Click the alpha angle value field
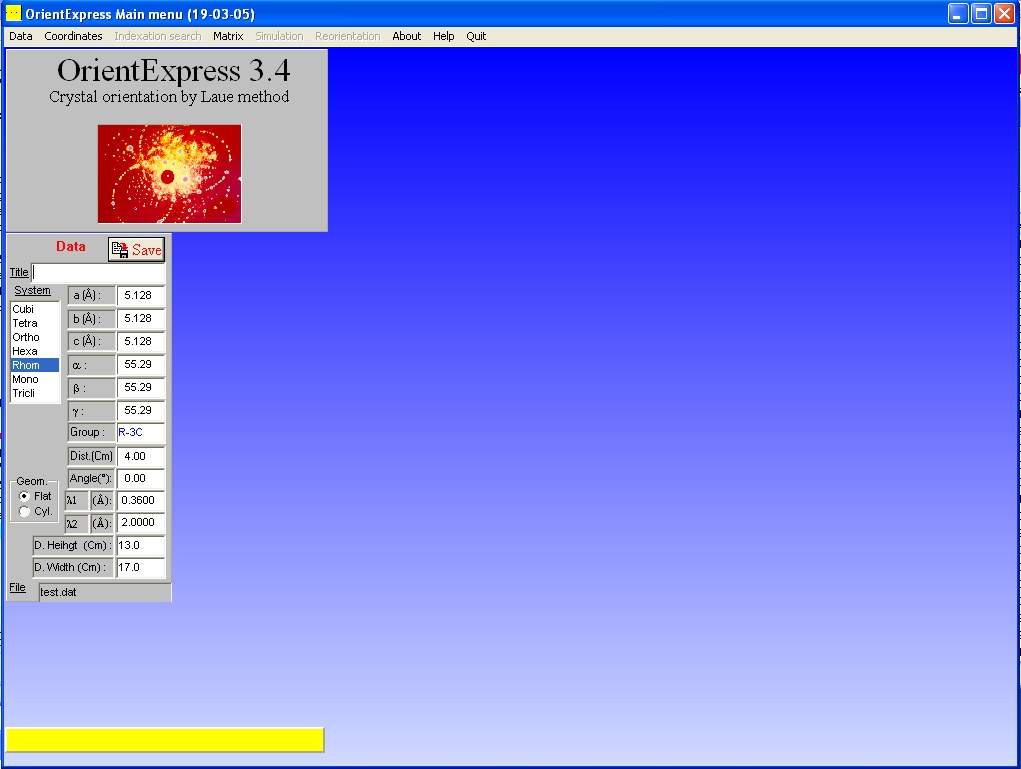The width and height of the screenshot is (1021, 769). 141,365
